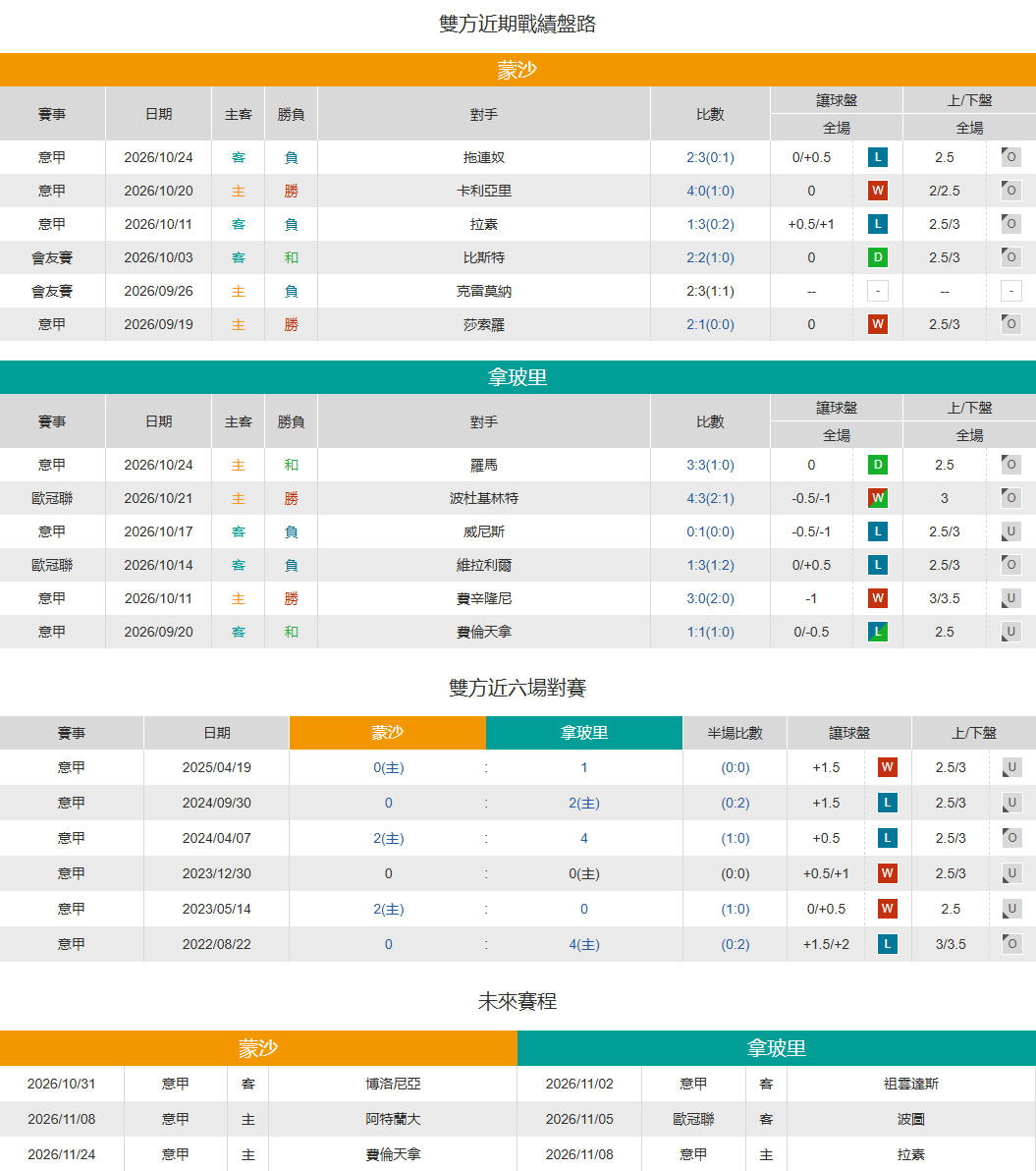This screenshot has width=1036, height=1171.
Task: Open the 3:3(1:0) score link against 羅馬
Action: tap(711, 465)
